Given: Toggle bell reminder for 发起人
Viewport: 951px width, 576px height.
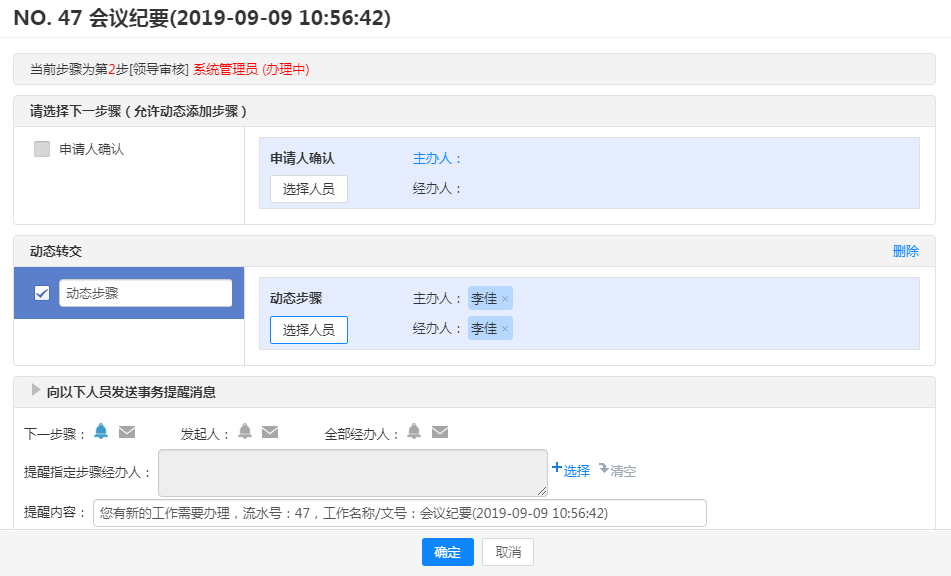Looking at the screenshot, I should pyautogui.click(x=245, y=432).
